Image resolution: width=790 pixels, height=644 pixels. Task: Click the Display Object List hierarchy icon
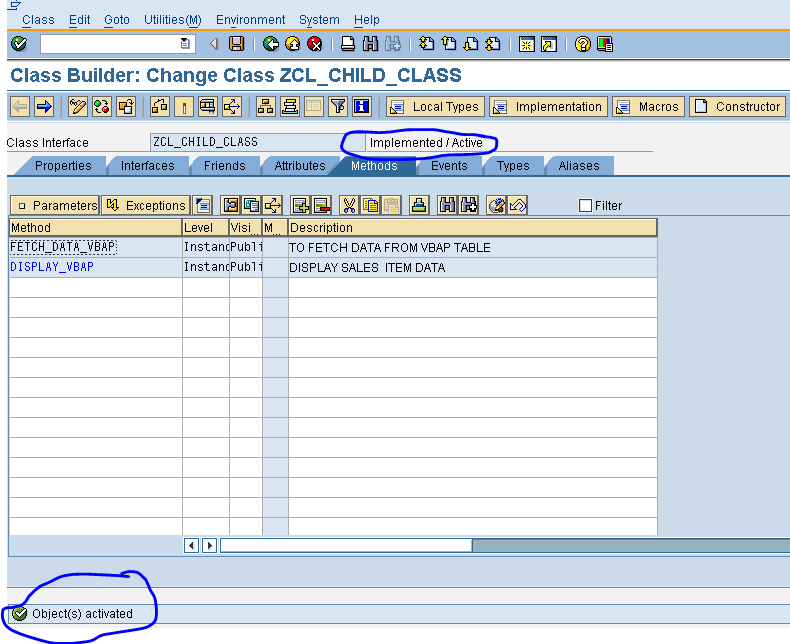pyautogui.click(x=266, y=107)
